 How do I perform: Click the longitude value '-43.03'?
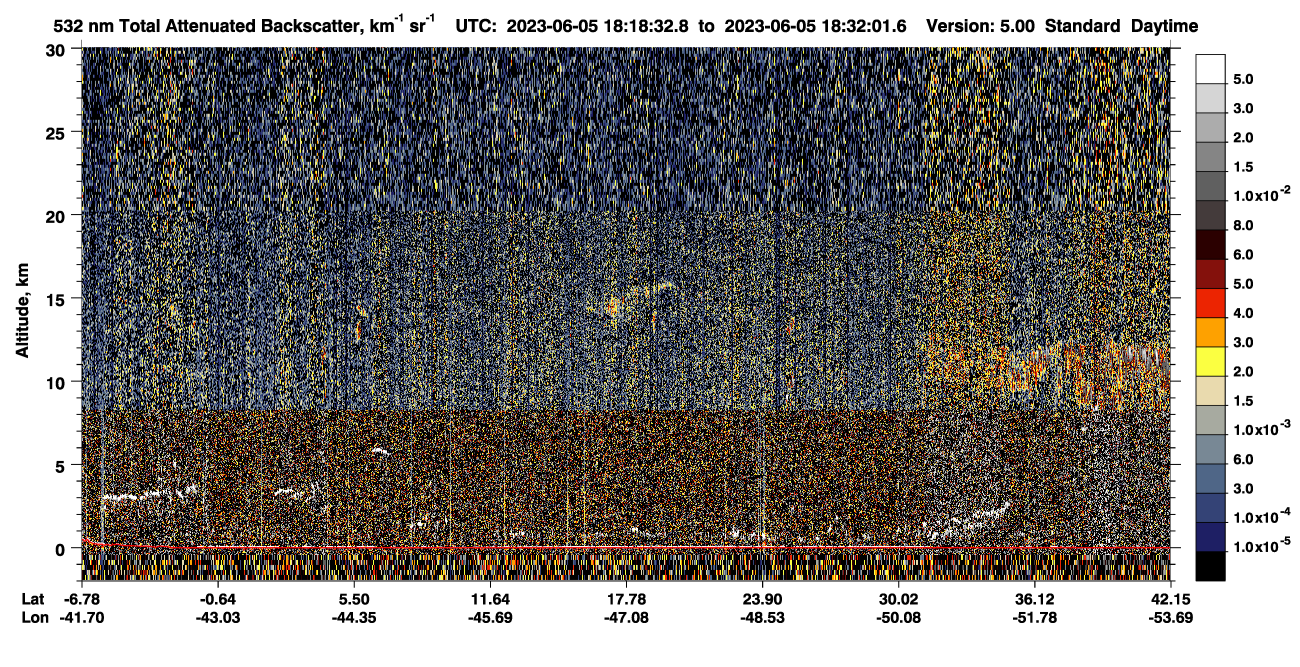(218, 617)
